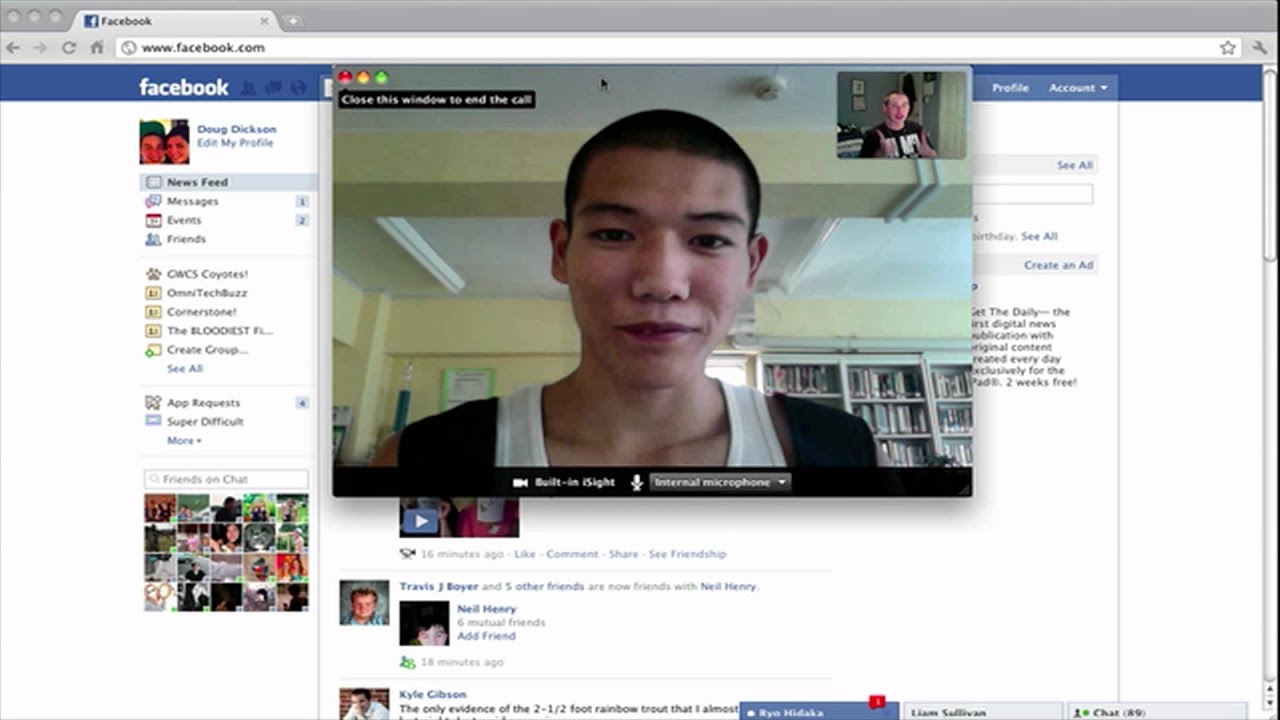
Task: Click the browser forward arrow
Action: 40,47
